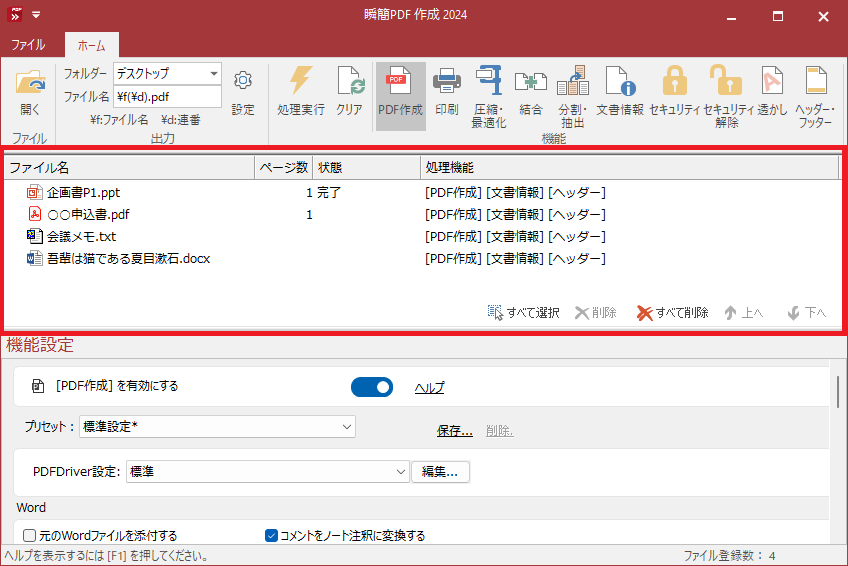Click Delete (削除) in the file list toolbar
Viewport: 848px width, 566px height.
[x=595, y=312]
